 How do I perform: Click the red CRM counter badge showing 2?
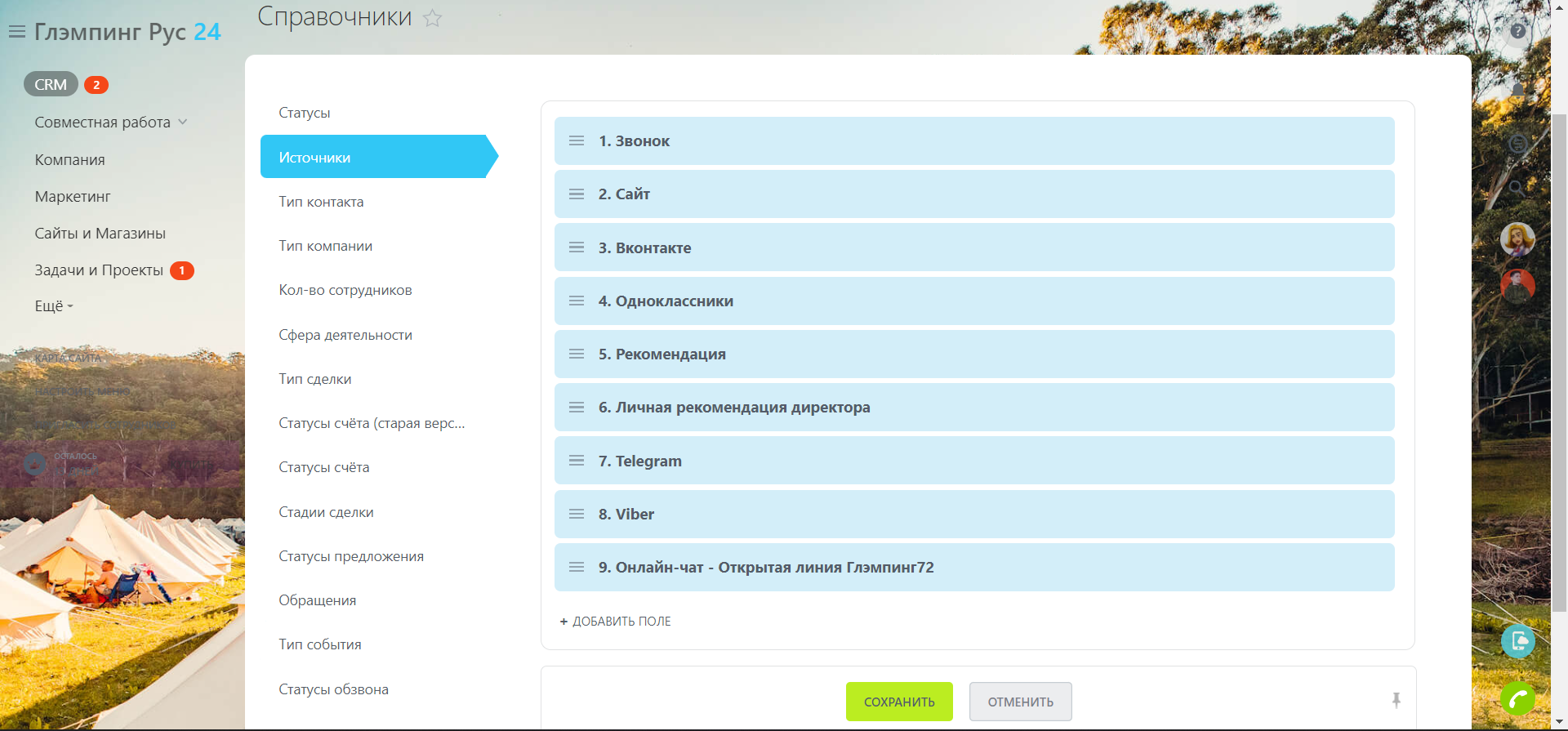pos(96,85)
